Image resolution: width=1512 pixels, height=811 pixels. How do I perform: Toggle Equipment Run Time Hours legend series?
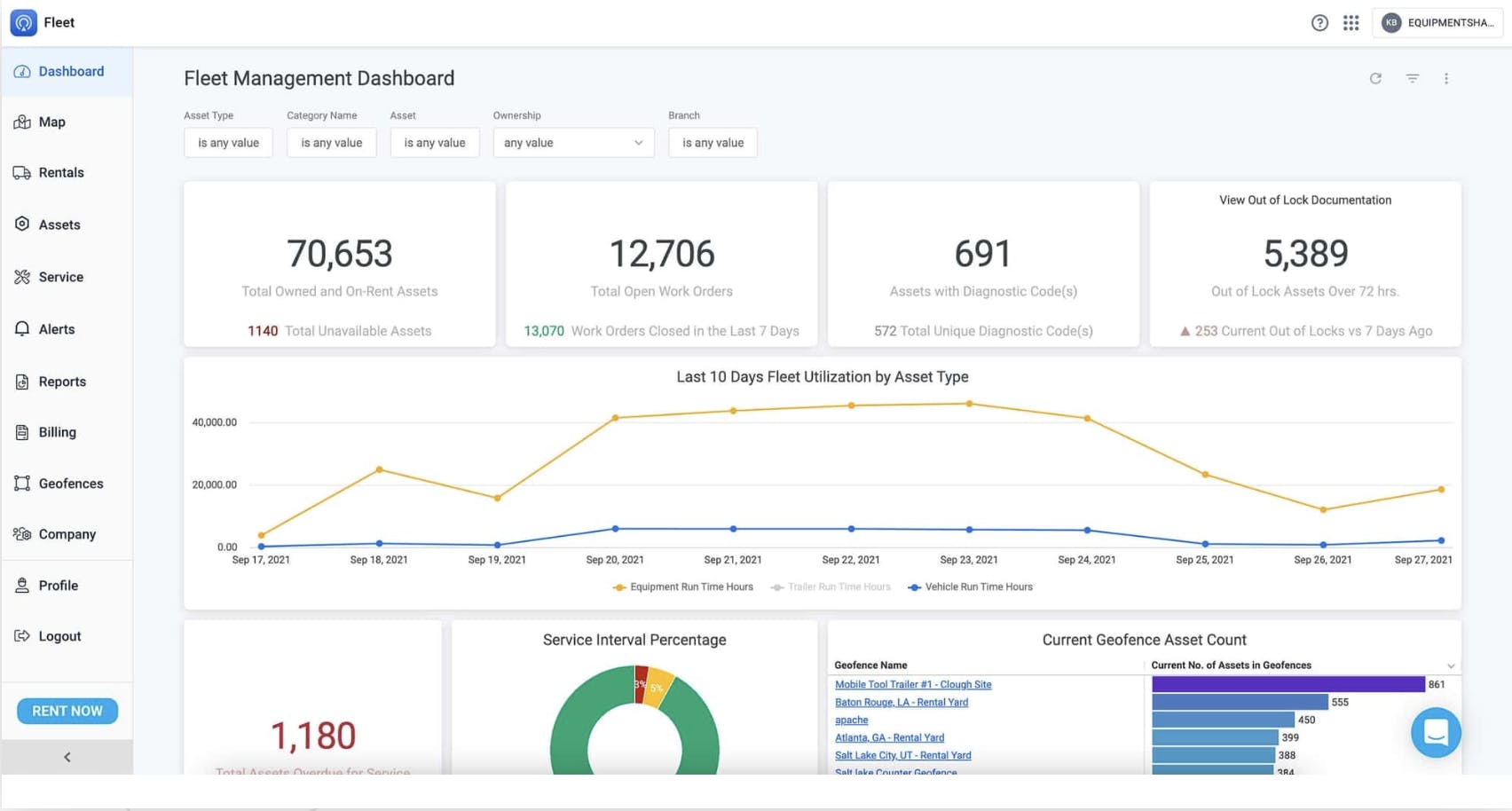682,587
